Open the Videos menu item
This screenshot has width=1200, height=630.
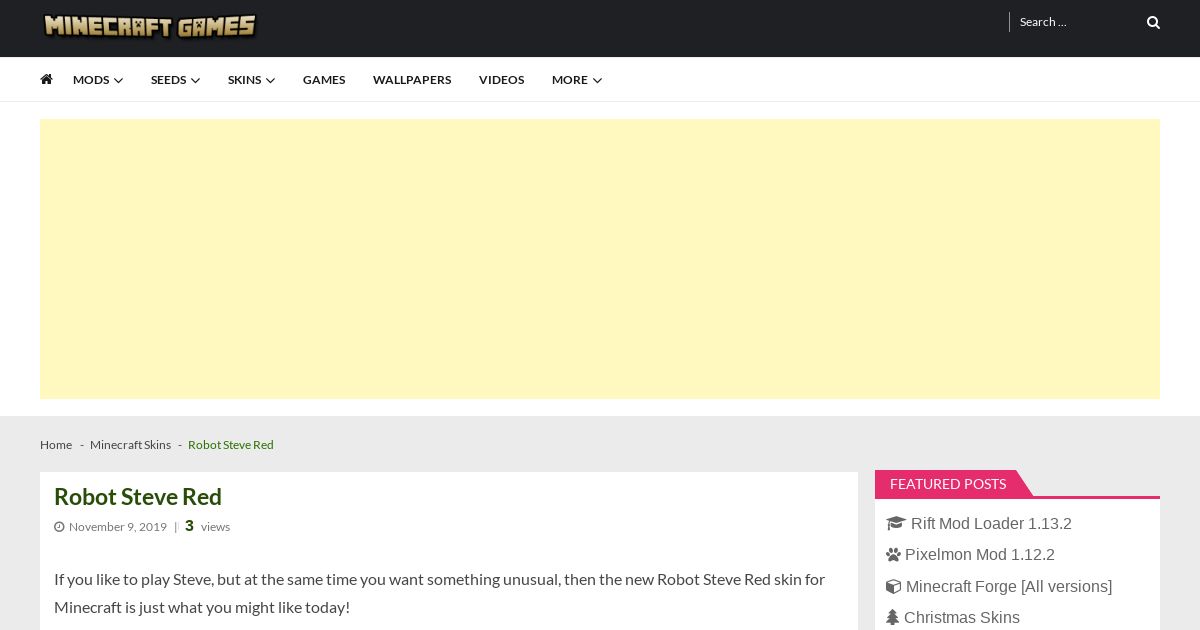click(x=501, y=80)
